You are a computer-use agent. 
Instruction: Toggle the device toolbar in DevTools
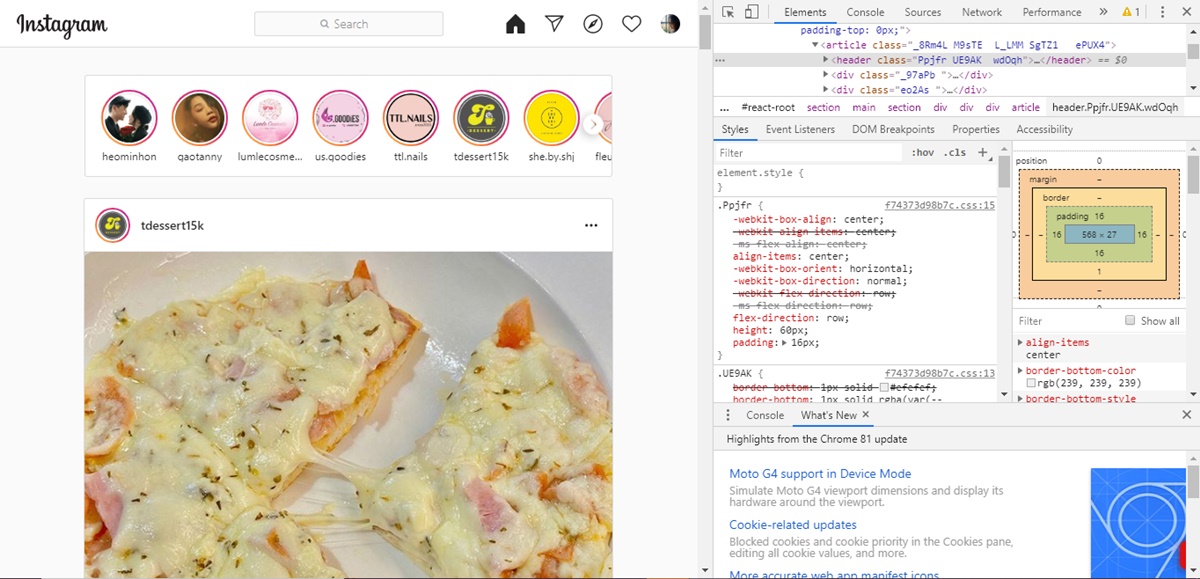click(752, 12)
